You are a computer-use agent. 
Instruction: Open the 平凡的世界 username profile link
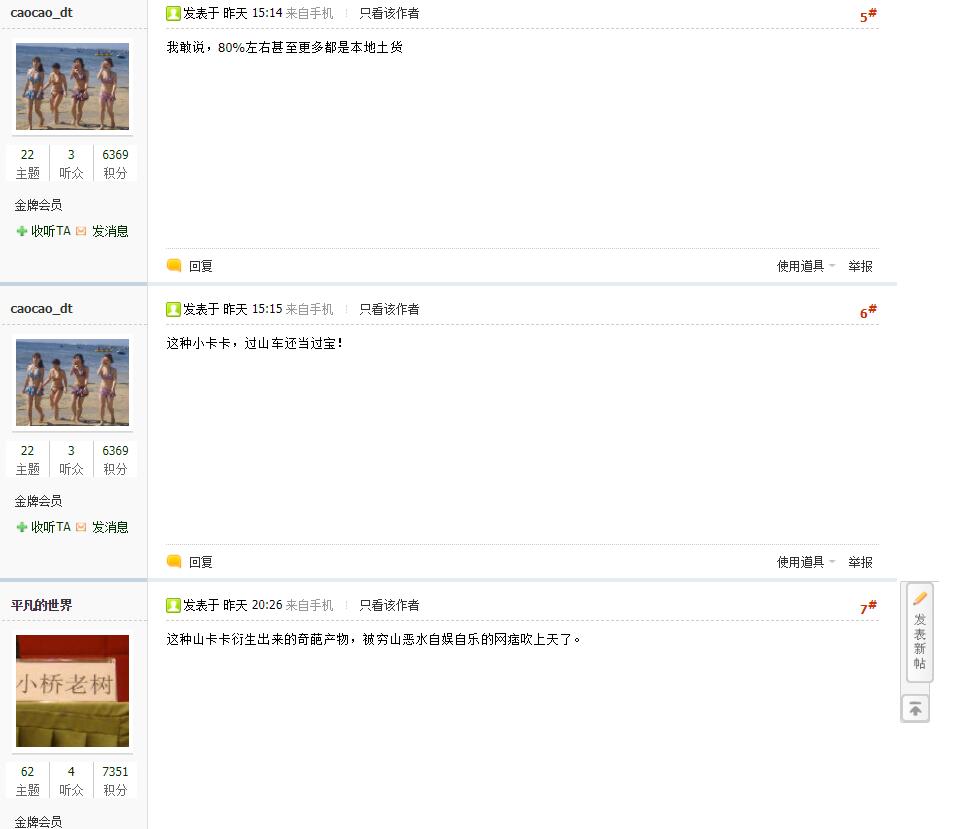pyautogui.click(x=41, y=605)
